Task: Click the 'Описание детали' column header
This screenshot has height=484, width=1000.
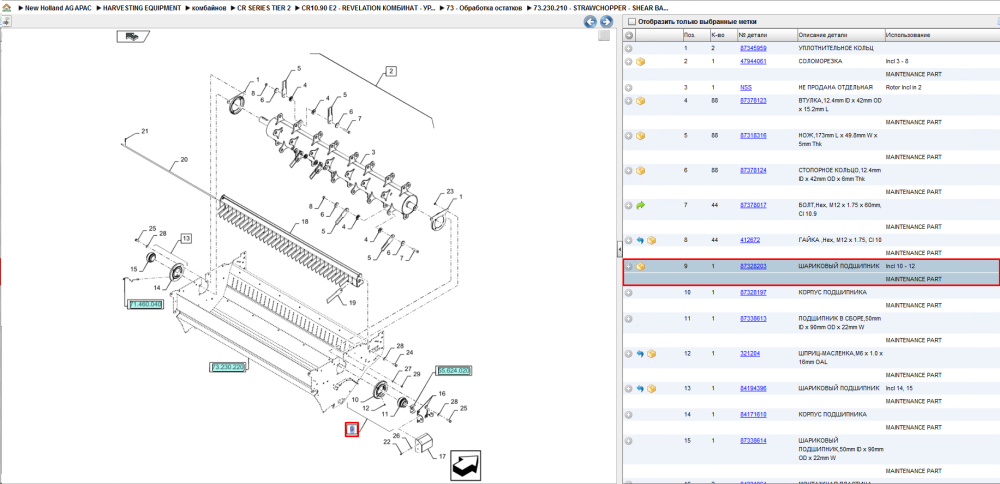Action: pos(840,35)
